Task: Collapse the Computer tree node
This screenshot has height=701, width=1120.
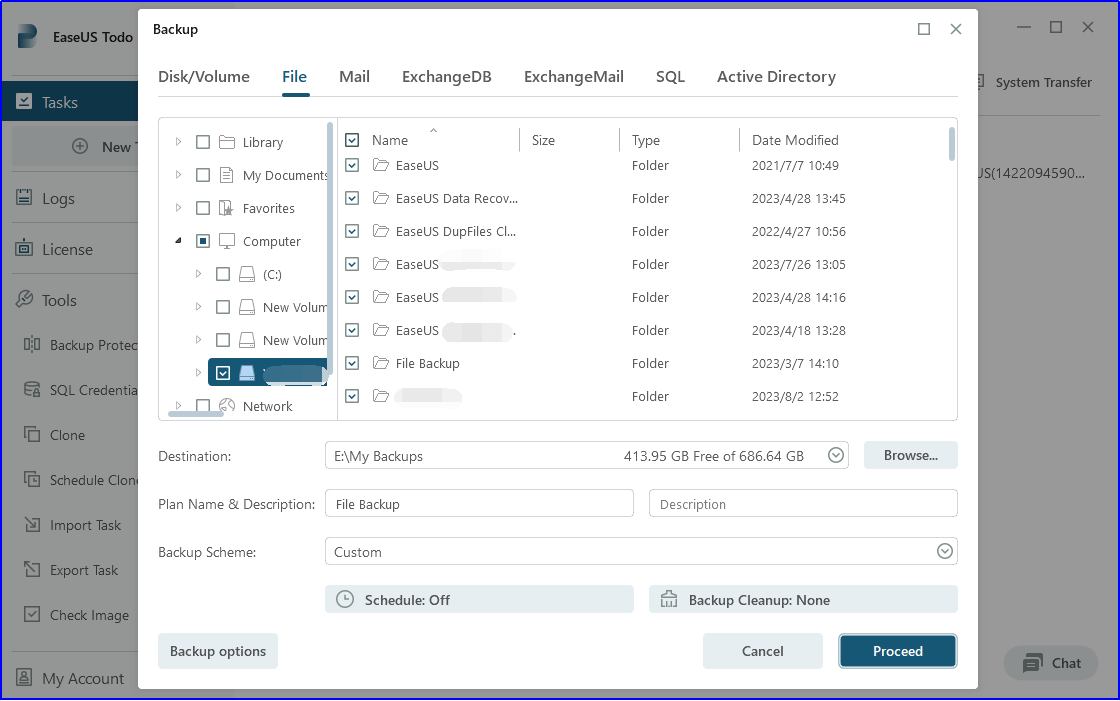Action: pyautogui.click(x=179, y=241)
